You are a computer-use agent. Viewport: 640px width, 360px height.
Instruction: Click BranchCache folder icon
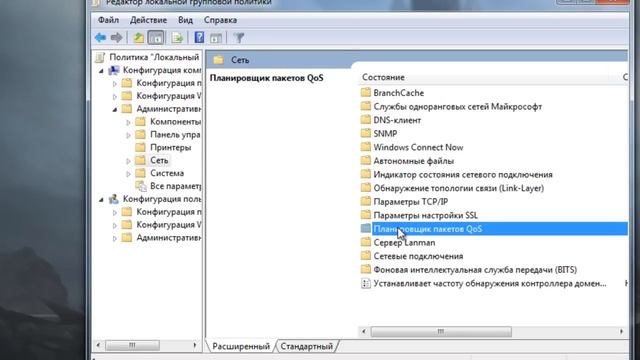click(x=366, y=93)
